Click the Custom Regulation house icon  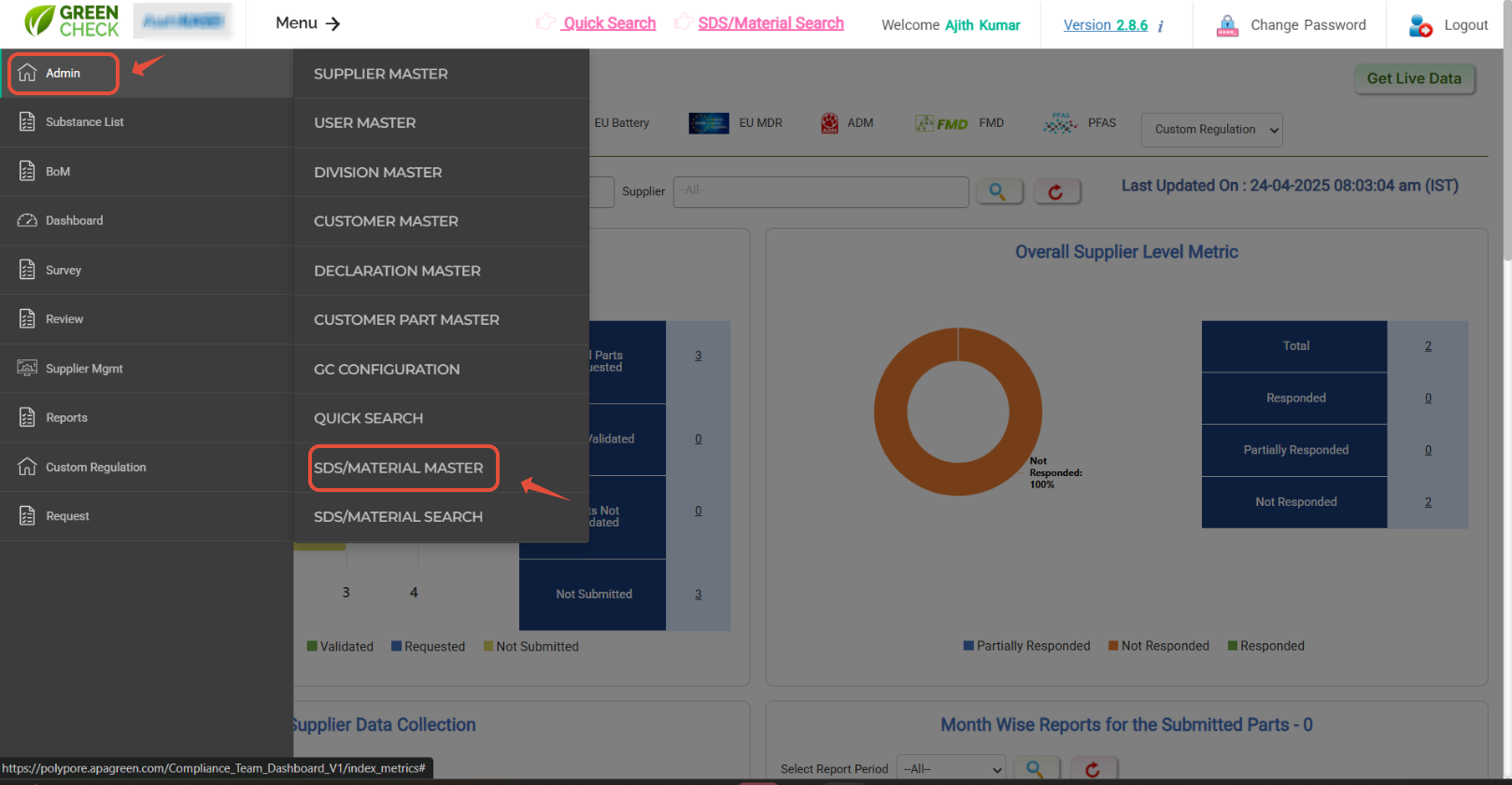point(27,467)
